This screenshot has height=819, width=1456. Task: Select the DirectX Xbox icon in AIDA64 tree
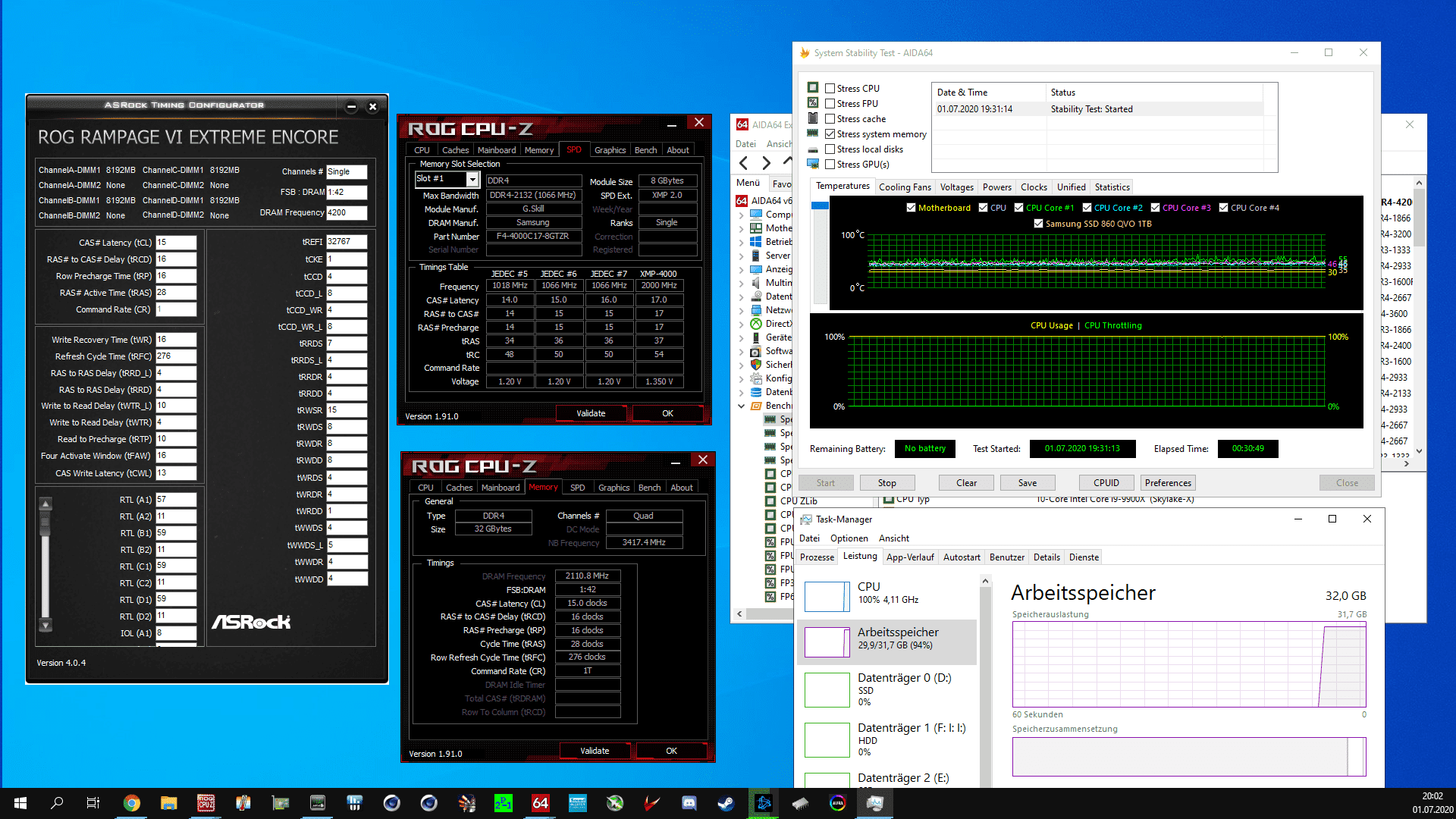tap(756, 324)
